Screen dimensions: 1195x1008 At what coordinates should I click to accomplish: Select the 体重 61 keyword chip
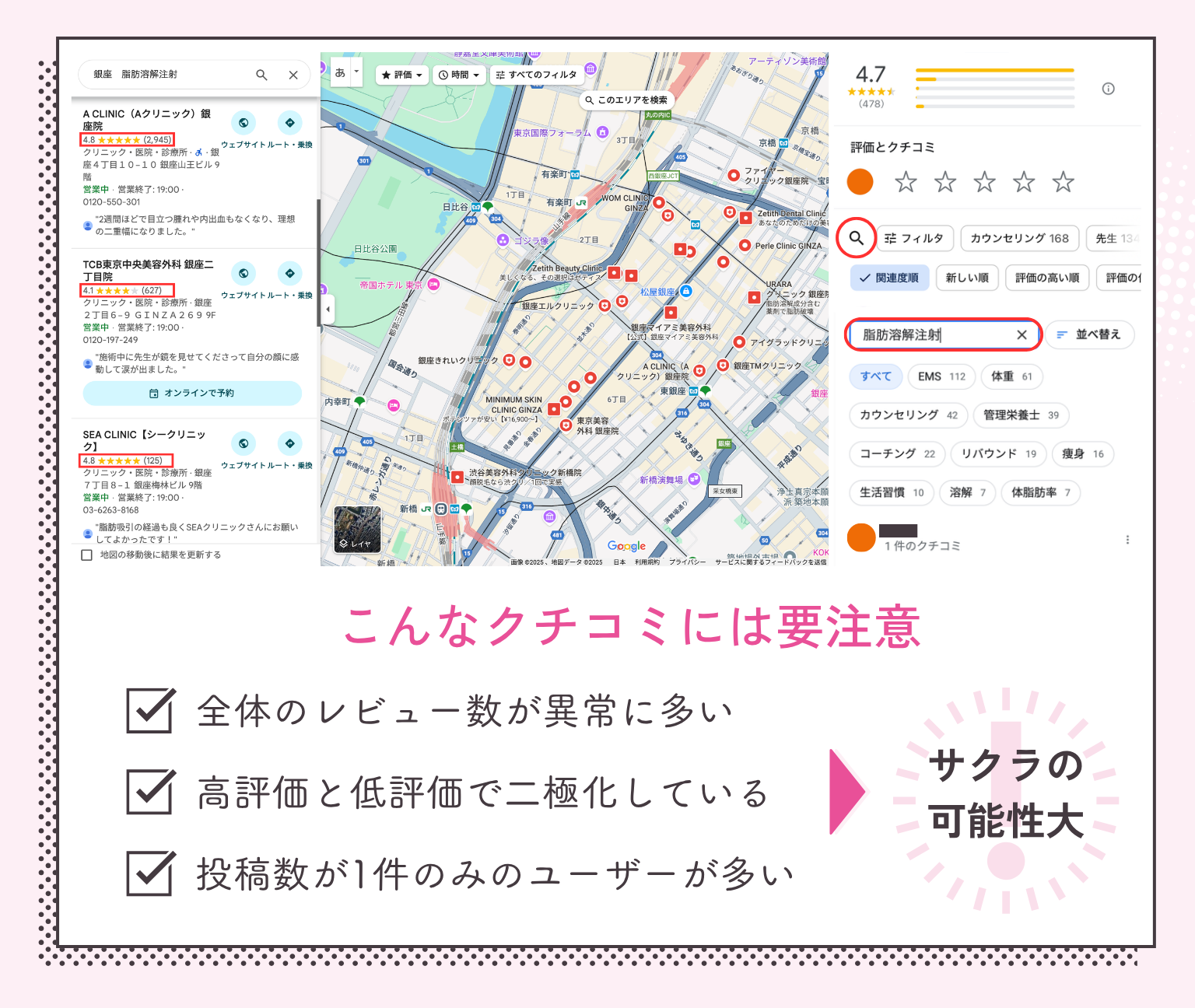point(1011,376)
